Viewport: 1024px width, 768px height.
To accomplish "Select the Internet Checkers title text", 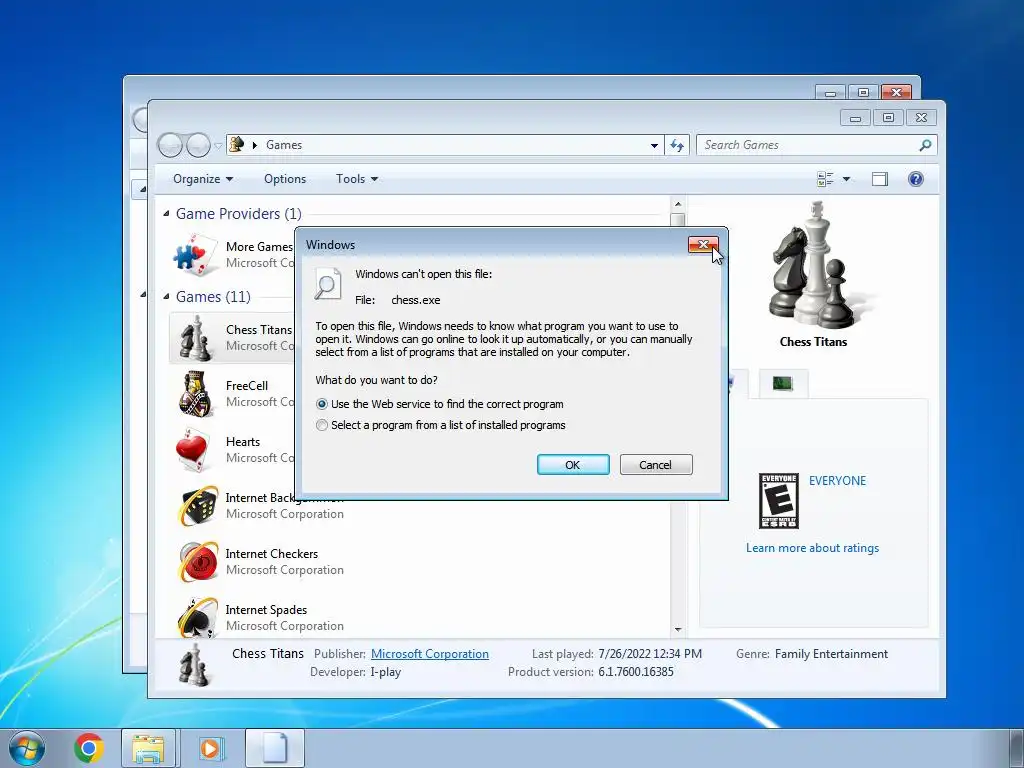I will click(272, 554).
